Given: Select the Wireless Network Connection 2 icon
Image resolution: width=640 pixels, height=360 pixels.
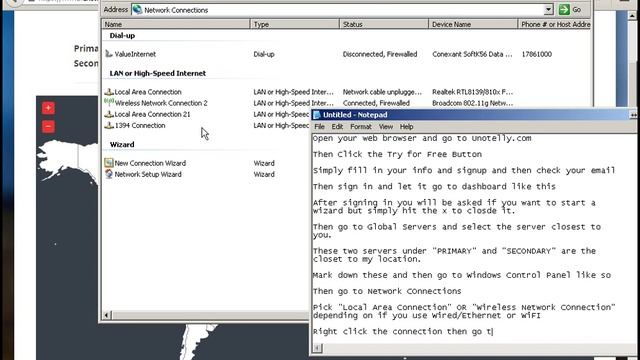Looking at the screenshot, I should pos(109,102).
